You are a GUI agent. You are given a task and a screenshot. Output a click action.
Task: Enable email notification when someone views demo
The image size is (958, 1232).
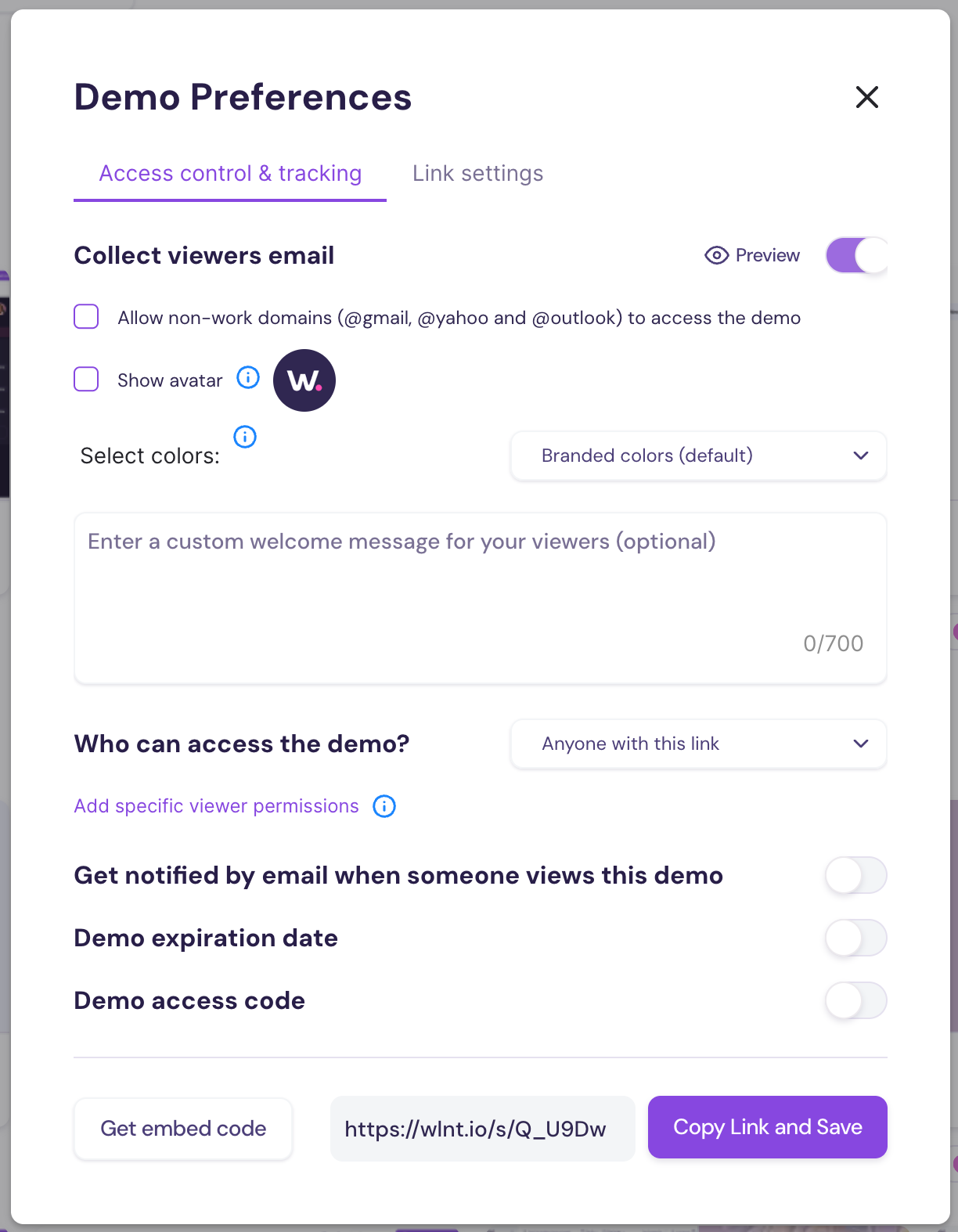point(856,875)
